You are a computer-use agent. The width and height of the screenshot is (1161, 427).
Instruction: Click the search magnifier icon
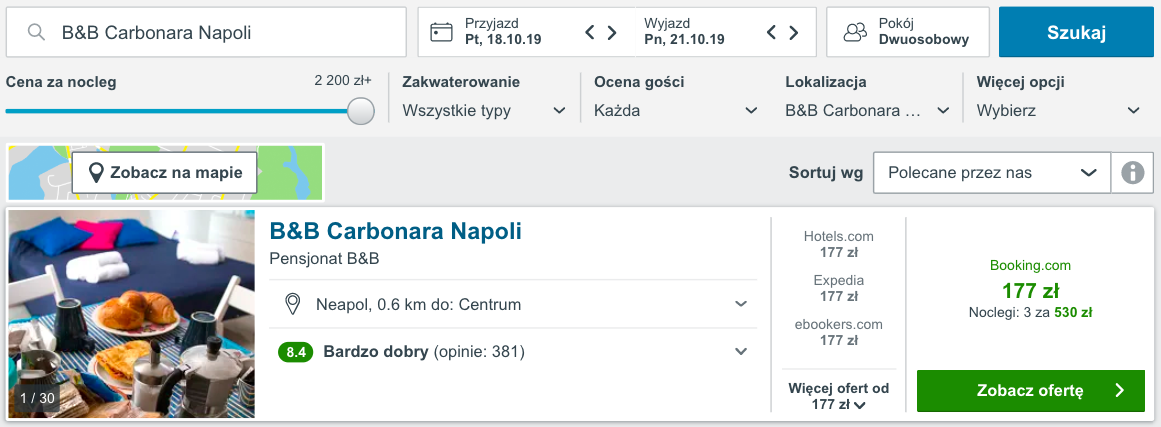pos(37,33)
